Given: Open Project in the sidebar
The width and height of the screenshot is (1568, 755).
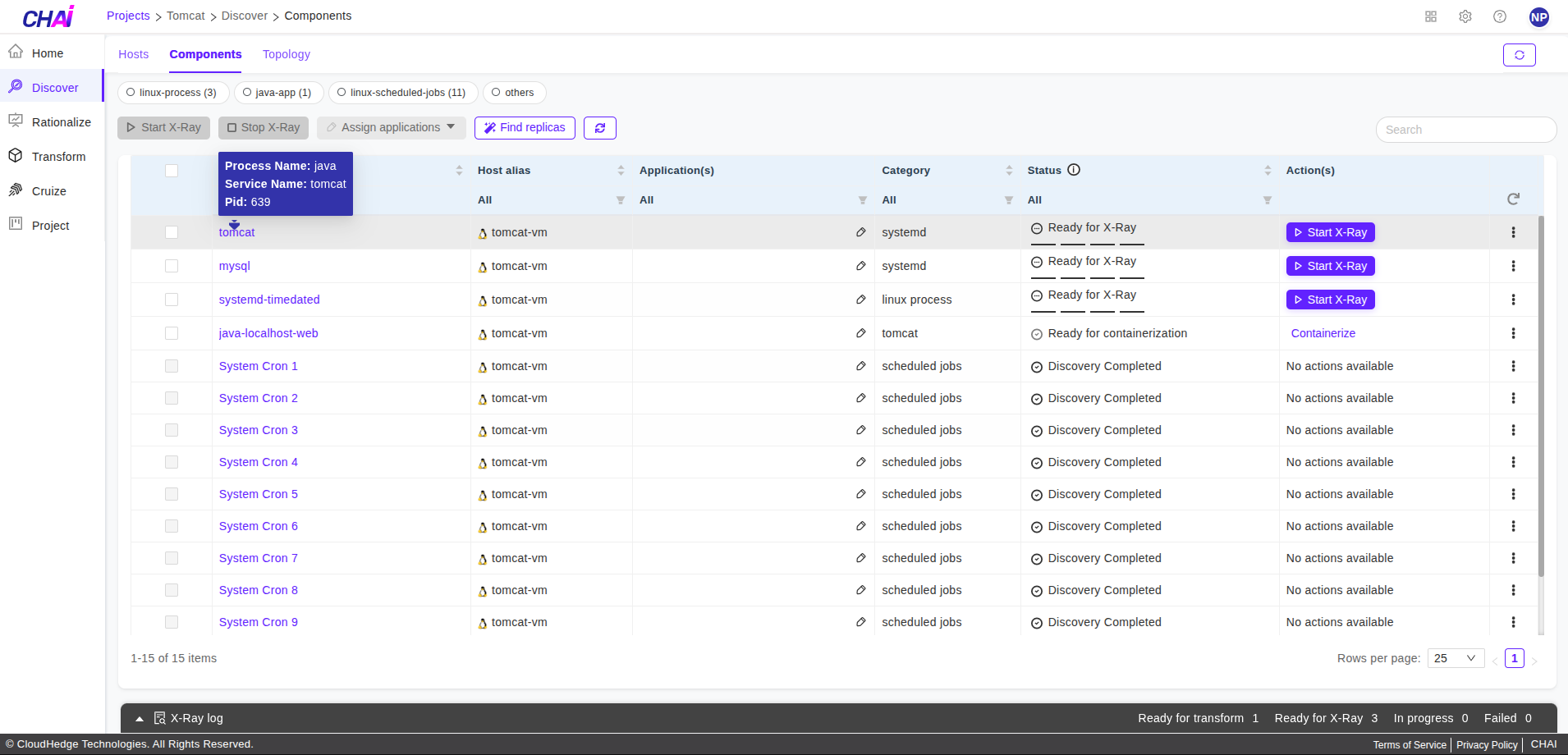Looking at the screenshot, I should coord(51,226).
